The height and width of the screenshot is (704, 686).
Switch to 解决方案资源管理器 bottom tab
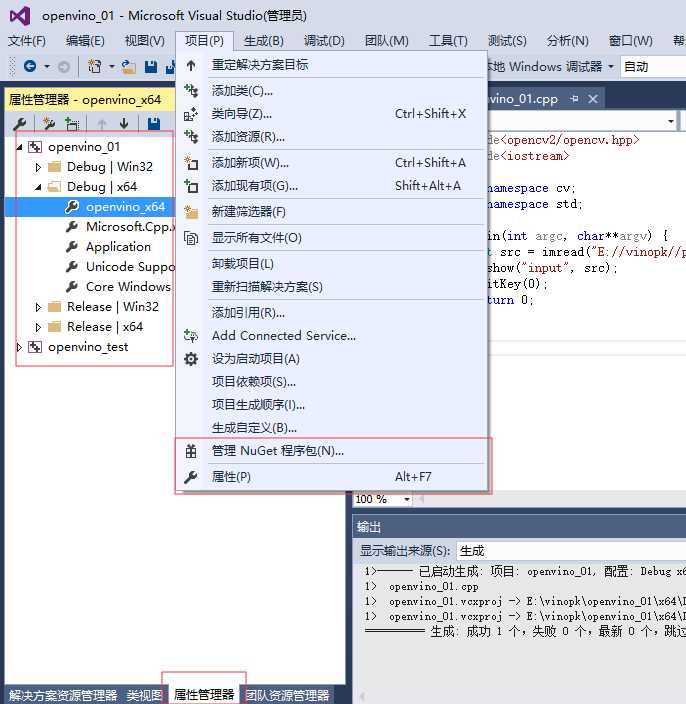63,695
